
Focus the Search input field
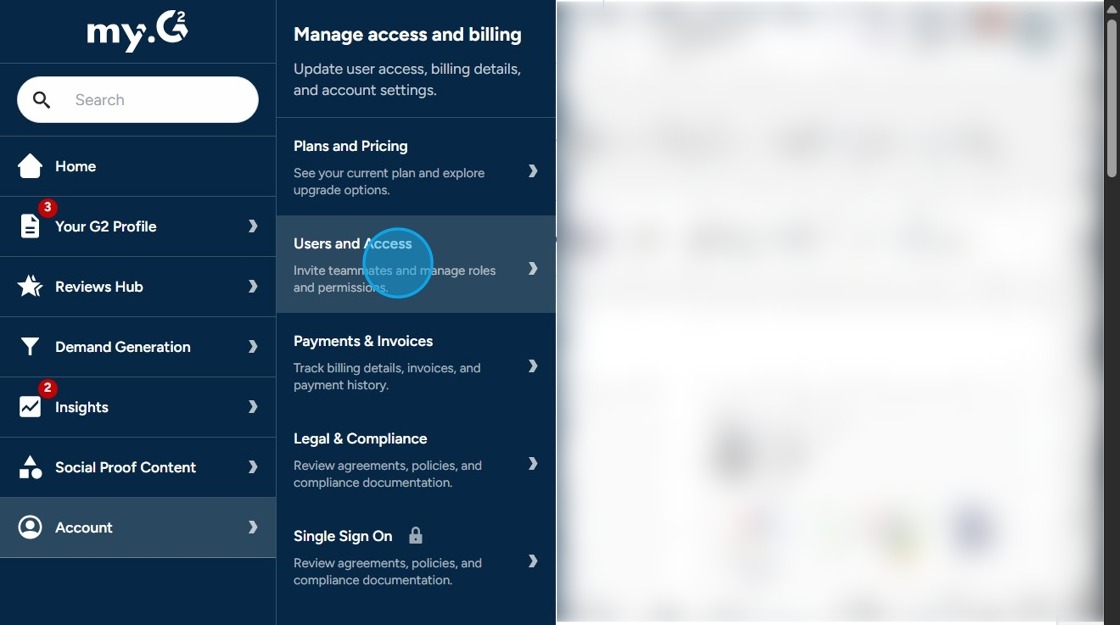(x=138, y=99)
